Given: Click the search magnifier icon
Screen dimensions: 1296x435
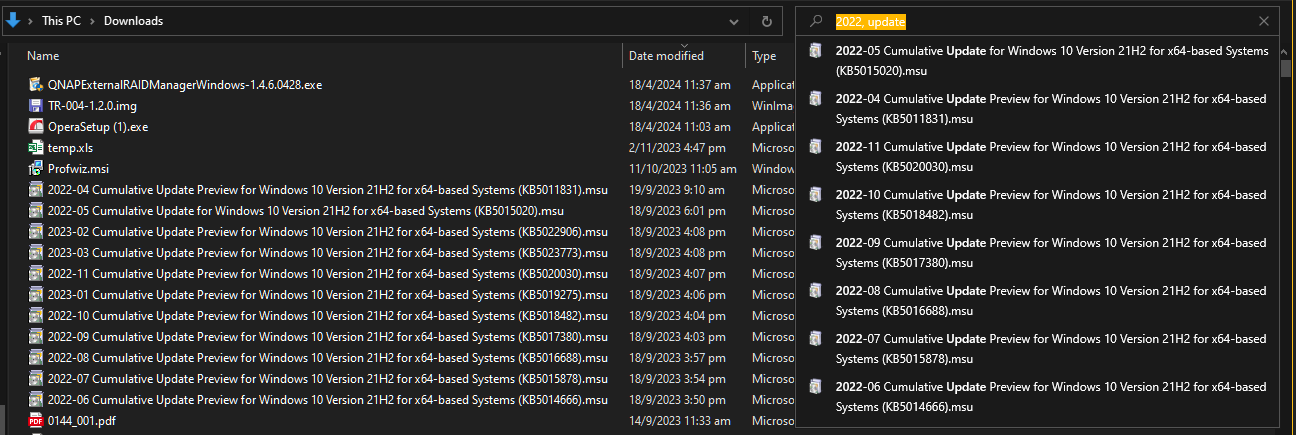Looking at the screenshot, I should click(x=816, y=21).
